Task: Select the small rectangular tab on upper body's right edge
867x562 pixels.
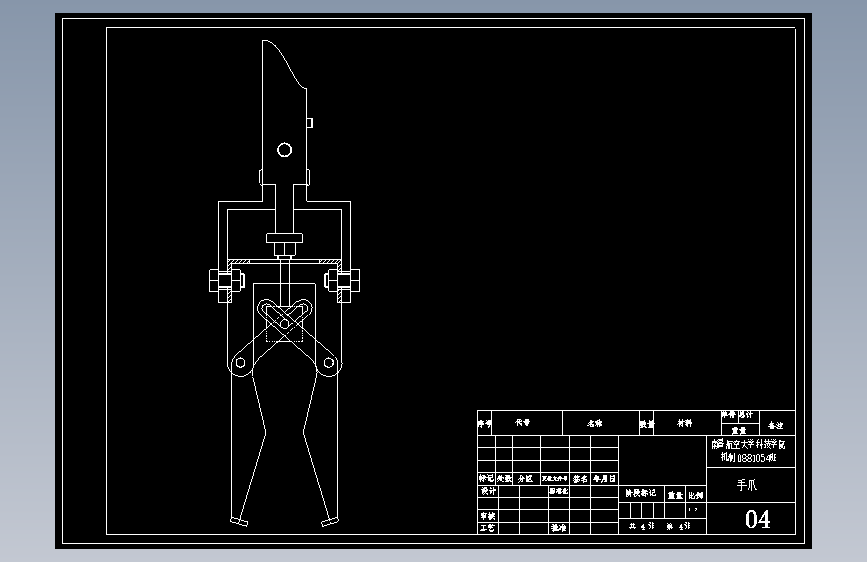Action: 310,123
